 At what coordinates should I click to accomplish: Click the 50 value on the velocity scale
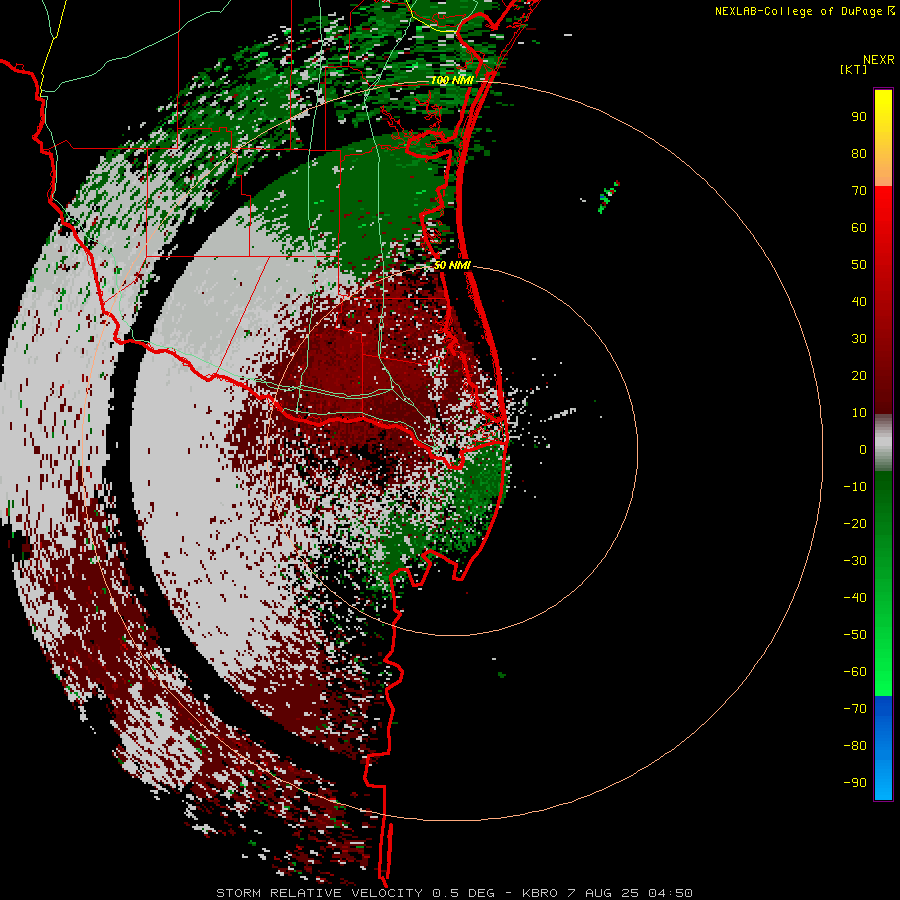click(859, 265)
